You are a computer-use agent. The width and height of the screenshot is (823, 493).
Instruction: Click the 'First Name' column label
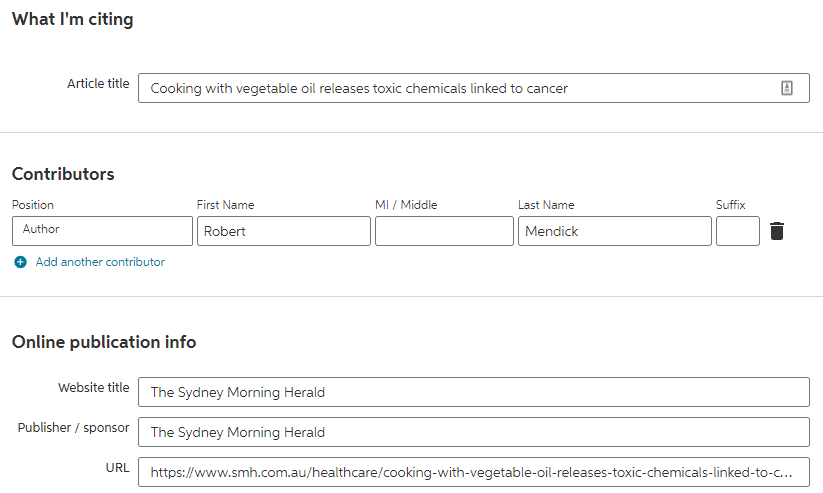pyautogui.click(x=225, y=205)
